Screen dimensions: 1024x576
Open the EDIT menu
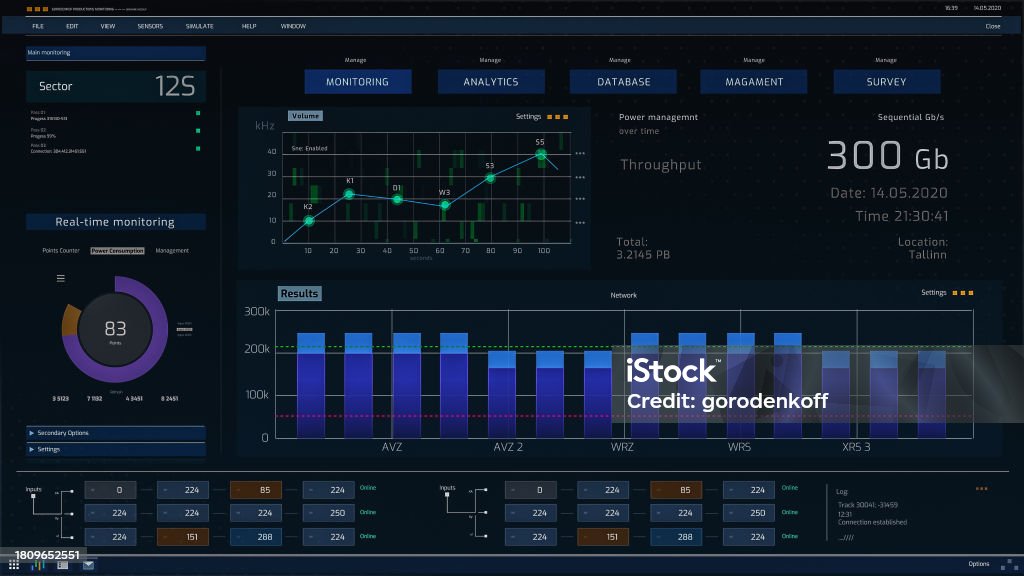pyautogui.click(x=72, y=26)
